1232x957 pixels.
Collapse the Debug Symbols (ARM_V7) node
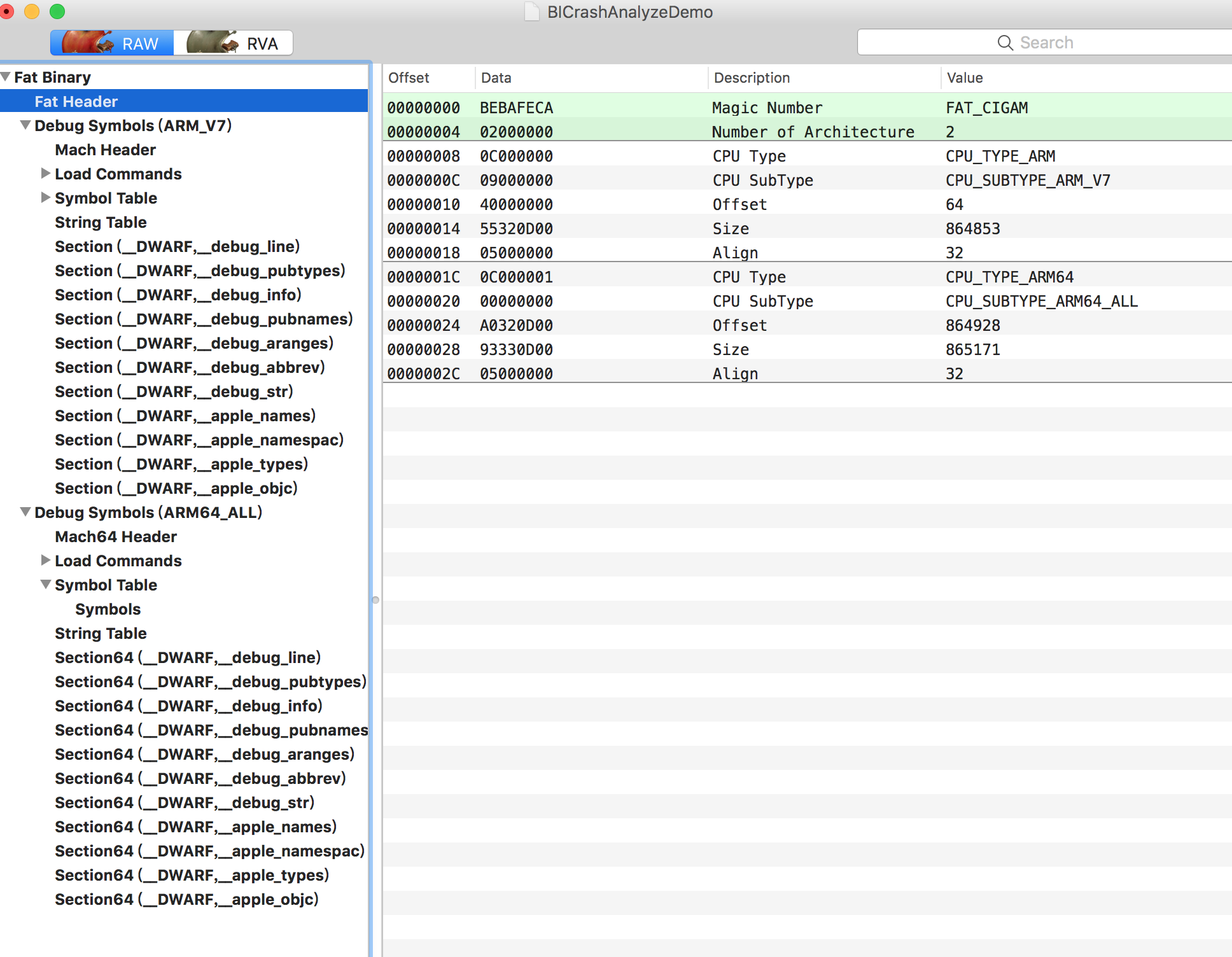(x=25, y=125)
